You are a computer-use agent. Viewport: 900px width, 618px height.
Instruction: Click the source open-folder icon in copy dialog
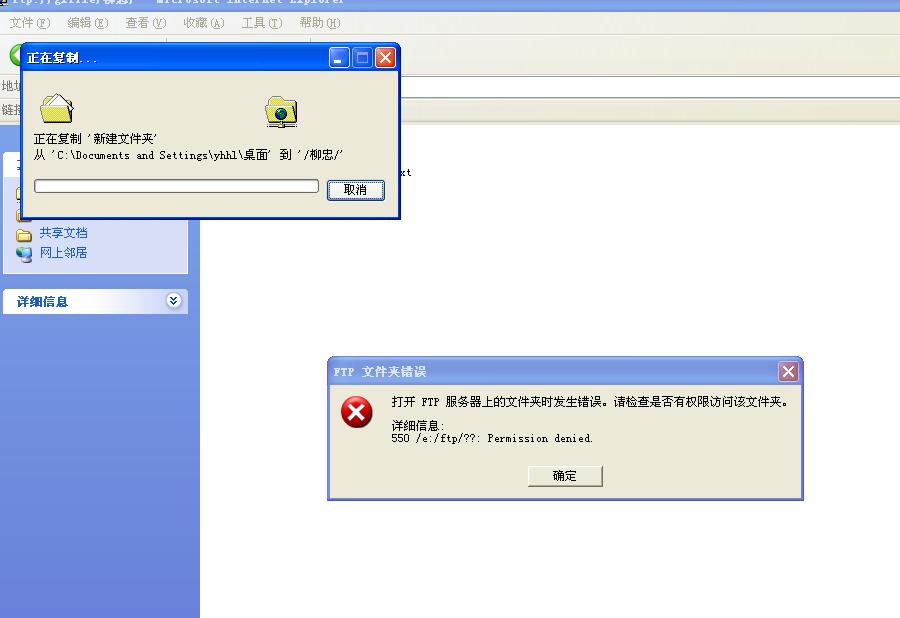pyautogui.click(x=56, y=108)
